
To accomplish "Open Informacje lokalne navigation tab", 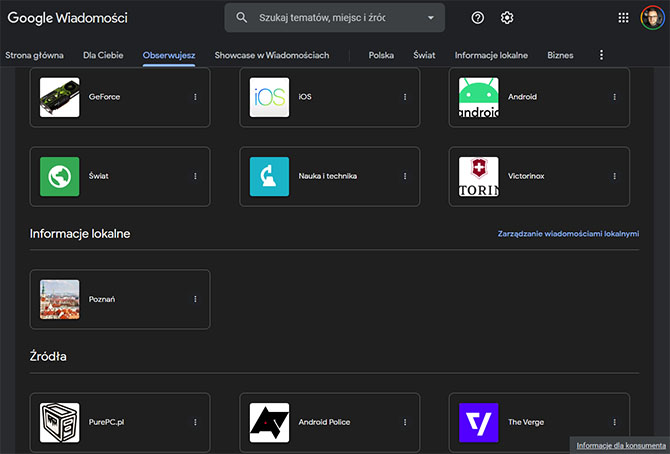I will click(491, 55).
